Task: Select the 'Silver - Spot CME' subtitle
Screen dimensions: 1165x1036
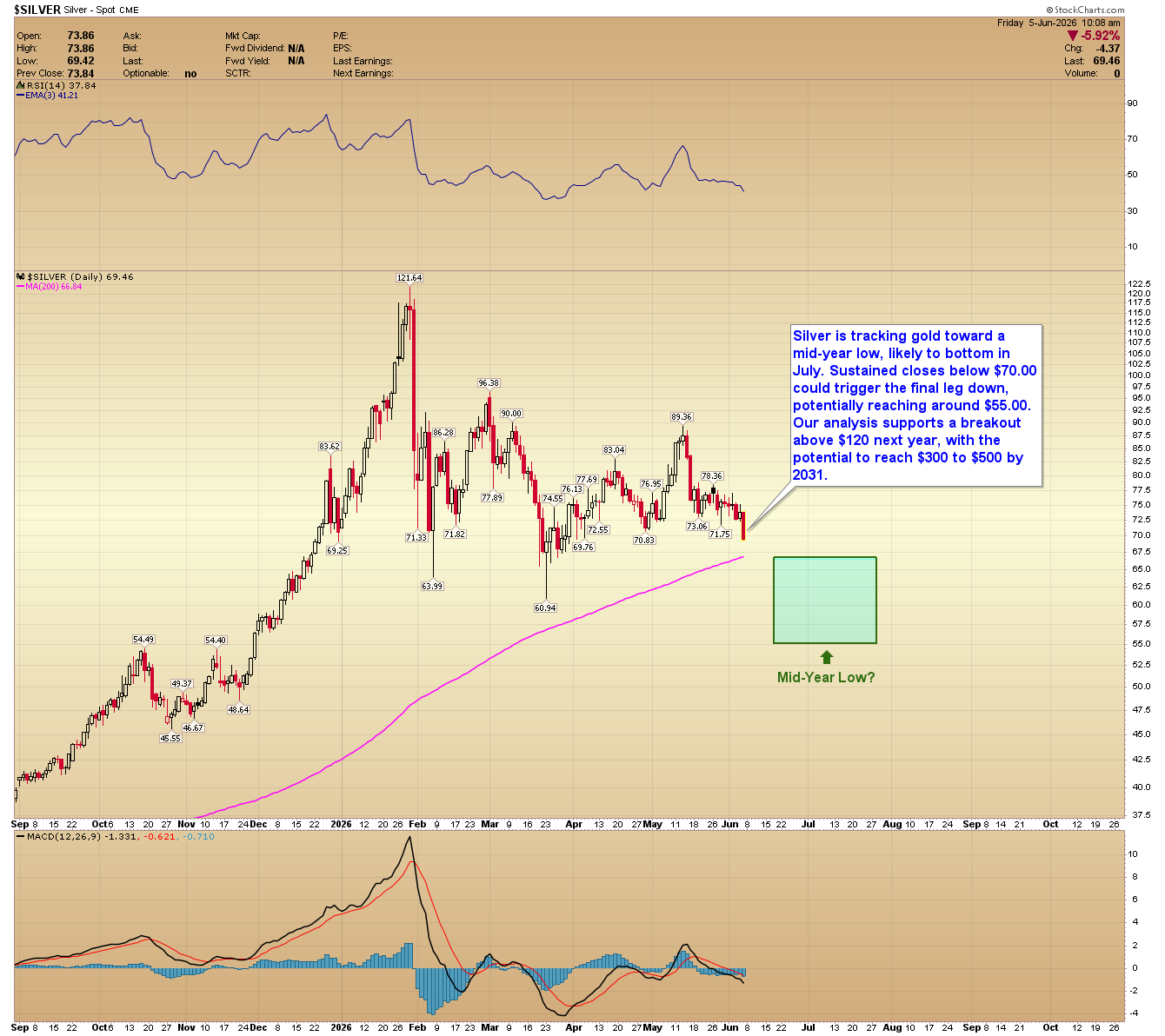Action: (x=101, y=10)
